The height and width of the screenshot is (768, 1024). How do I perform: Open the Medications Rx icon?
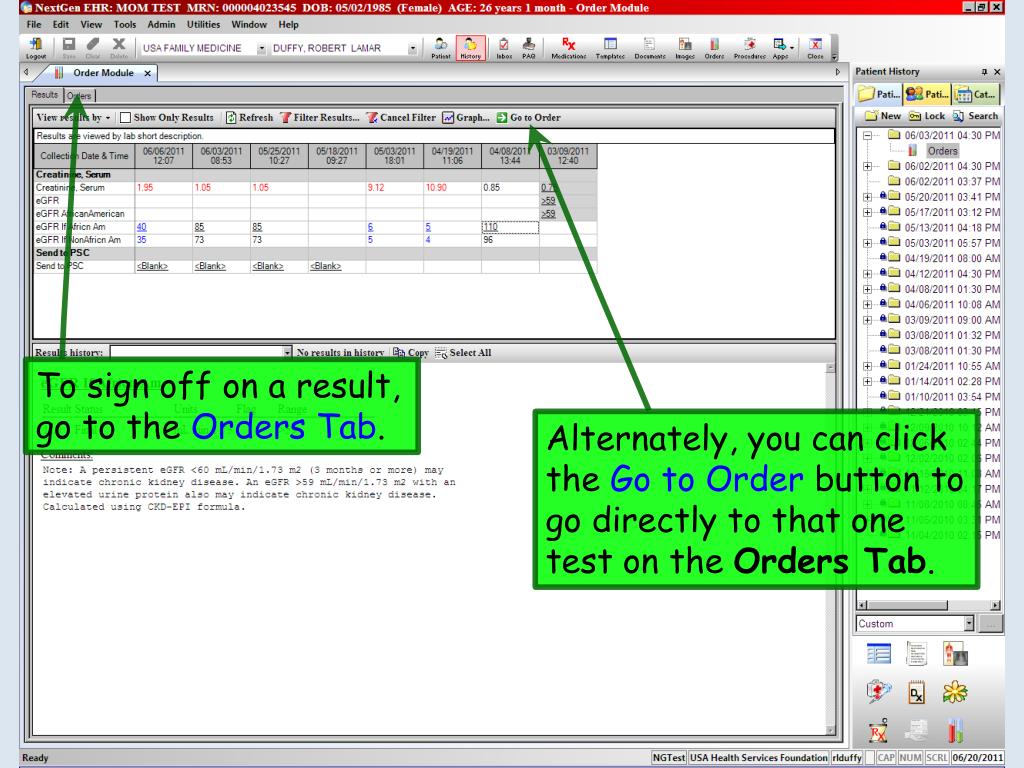point(569,48)
